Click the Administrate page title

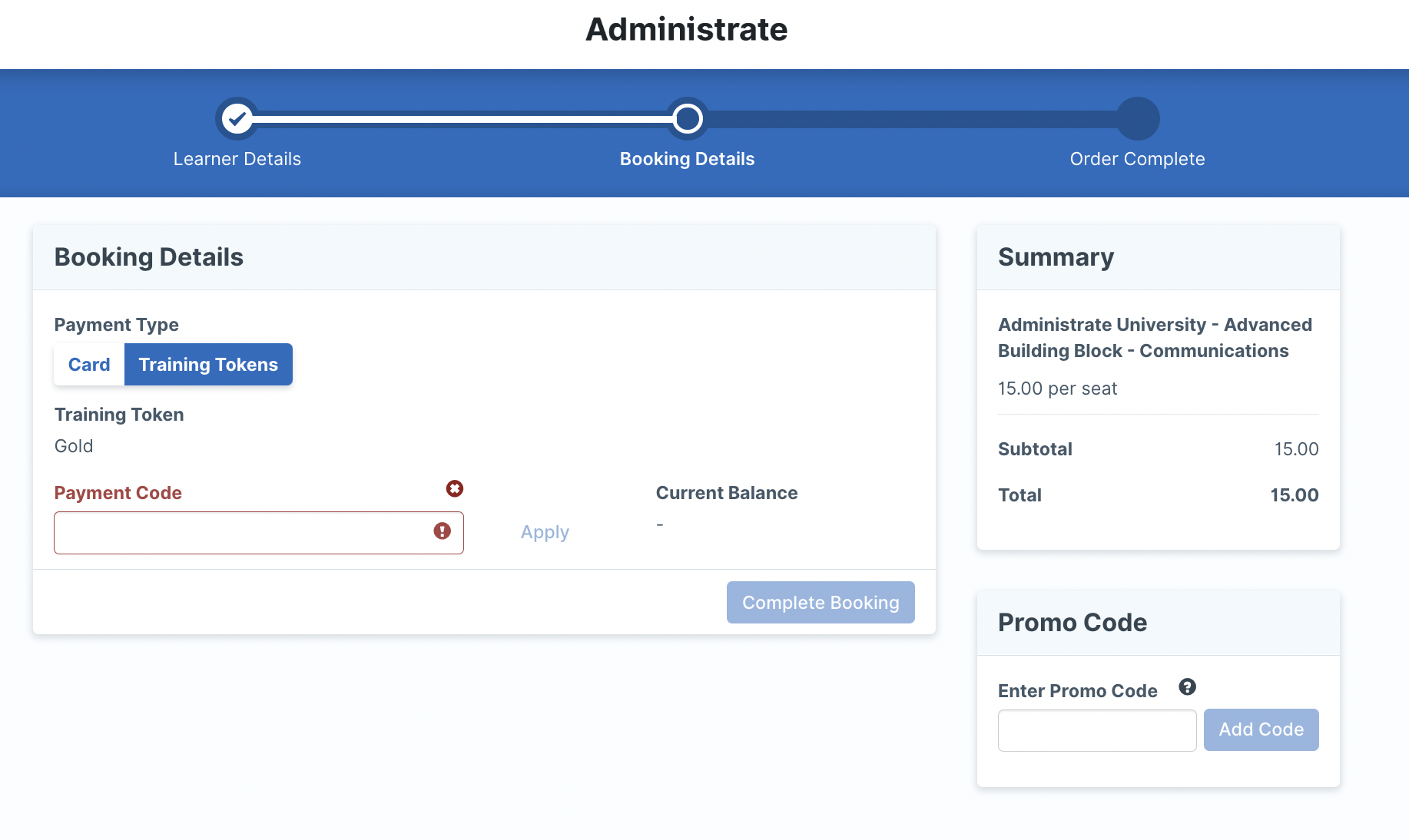pyautogui.click(x=687, y=29)
